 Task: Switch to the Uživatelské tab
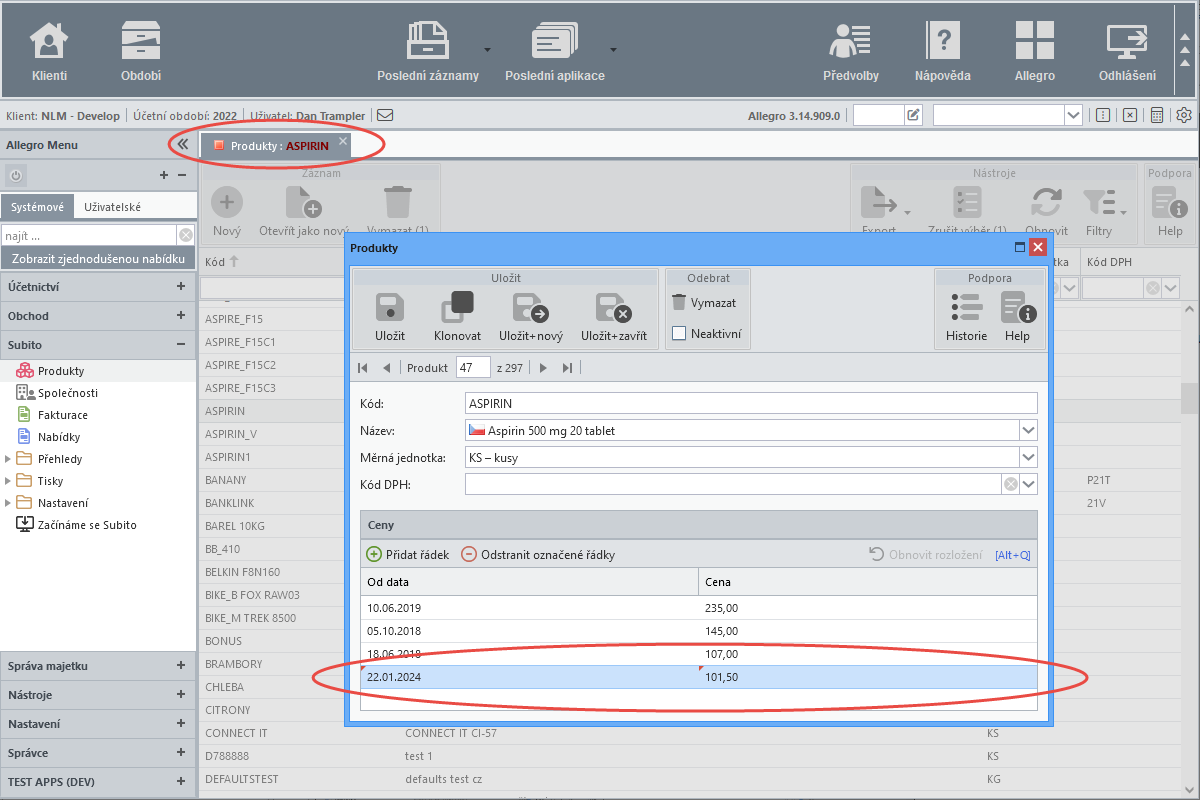pyautogui.click(x=112, y=207)
